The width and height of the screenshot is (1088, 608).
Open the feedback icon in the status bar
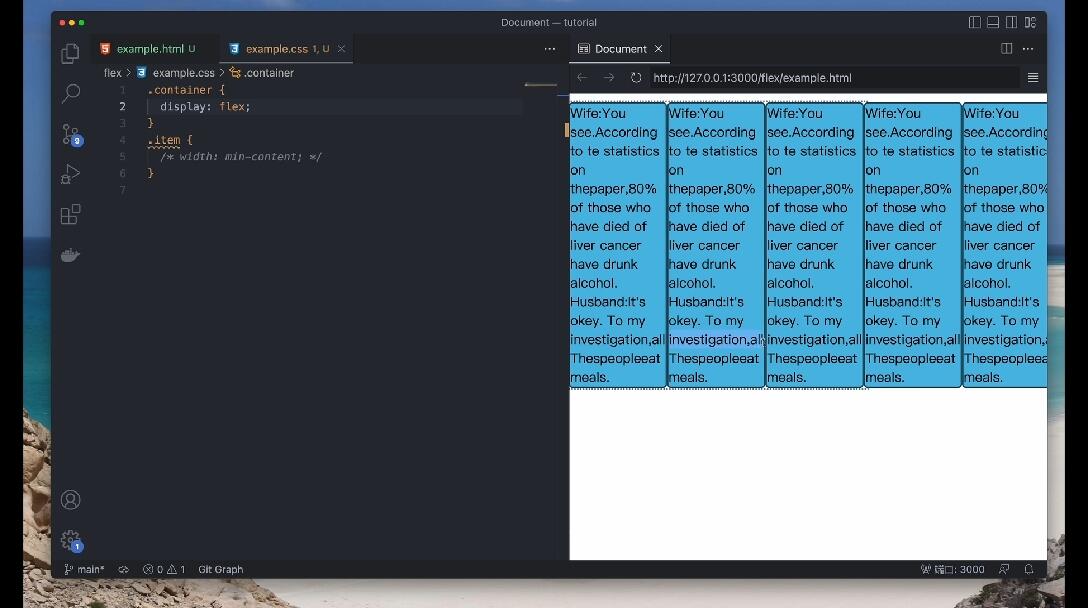(1004, 569)
